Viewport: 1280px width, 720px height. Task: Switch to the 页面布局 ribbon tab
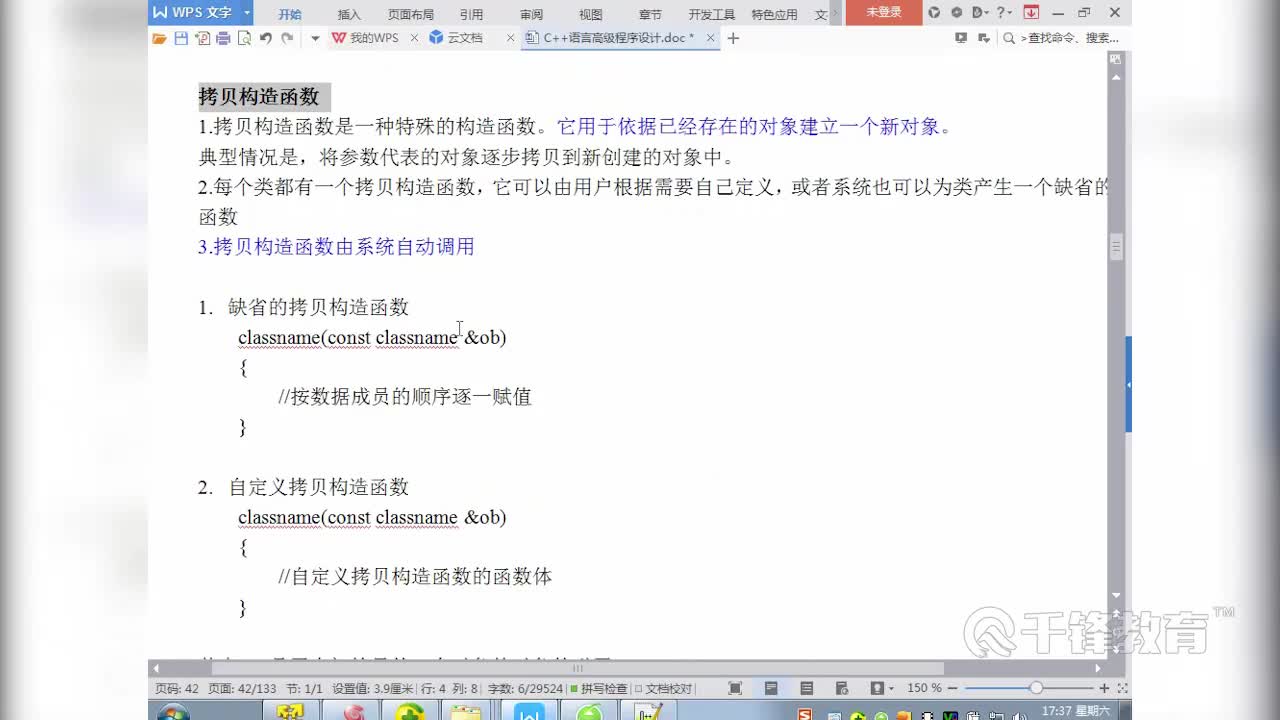point(411,14)
